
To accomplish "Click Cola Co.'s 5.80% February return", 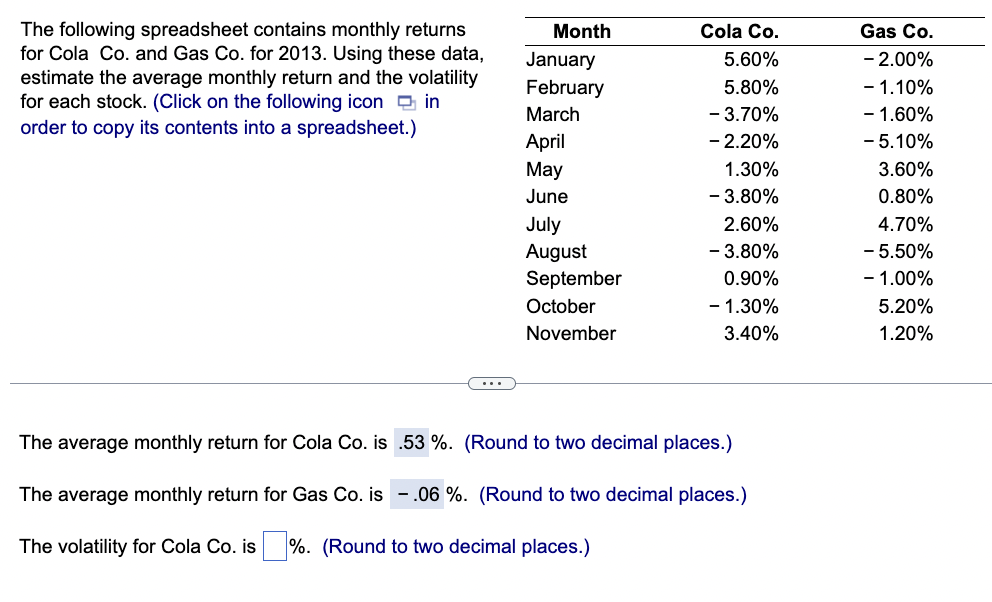I will point(751,87).
